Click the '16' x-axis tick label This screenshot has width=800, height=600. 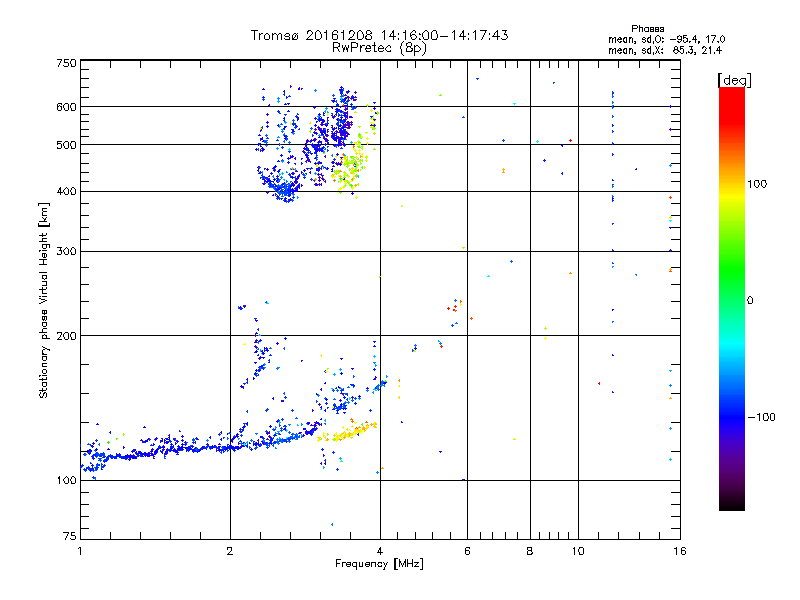point(680,551)
